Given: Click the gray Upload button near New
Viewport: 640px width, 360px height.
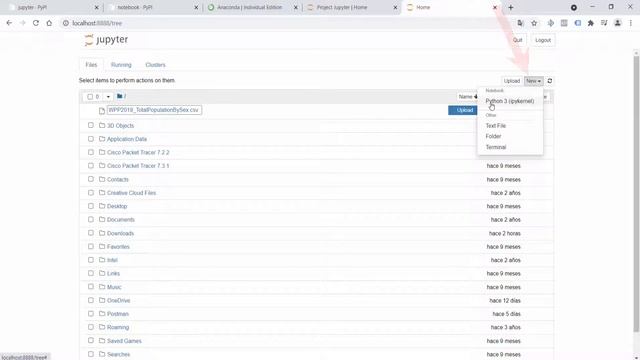Looking at the screenshot, I should point(511,81).
